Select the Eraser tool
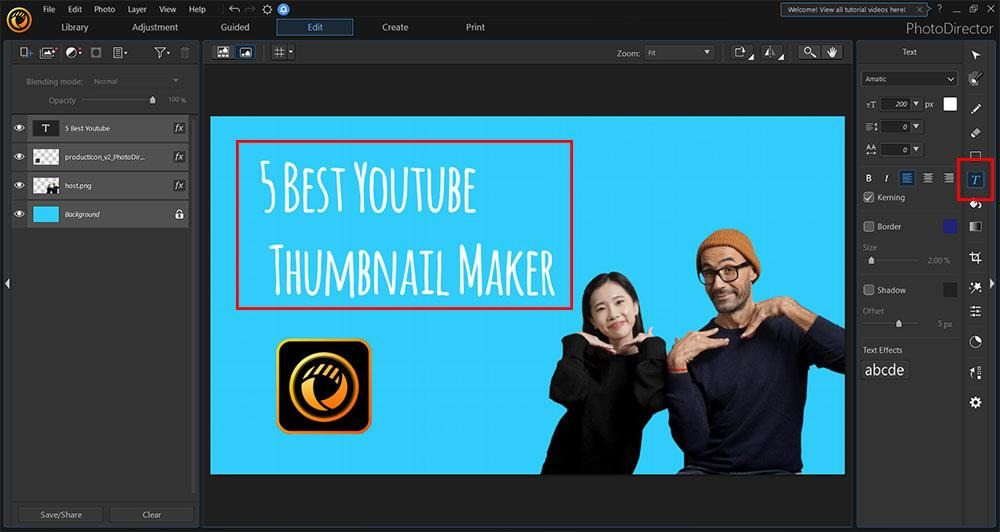Screen dimensions: 1000x532 pos(975,133)
